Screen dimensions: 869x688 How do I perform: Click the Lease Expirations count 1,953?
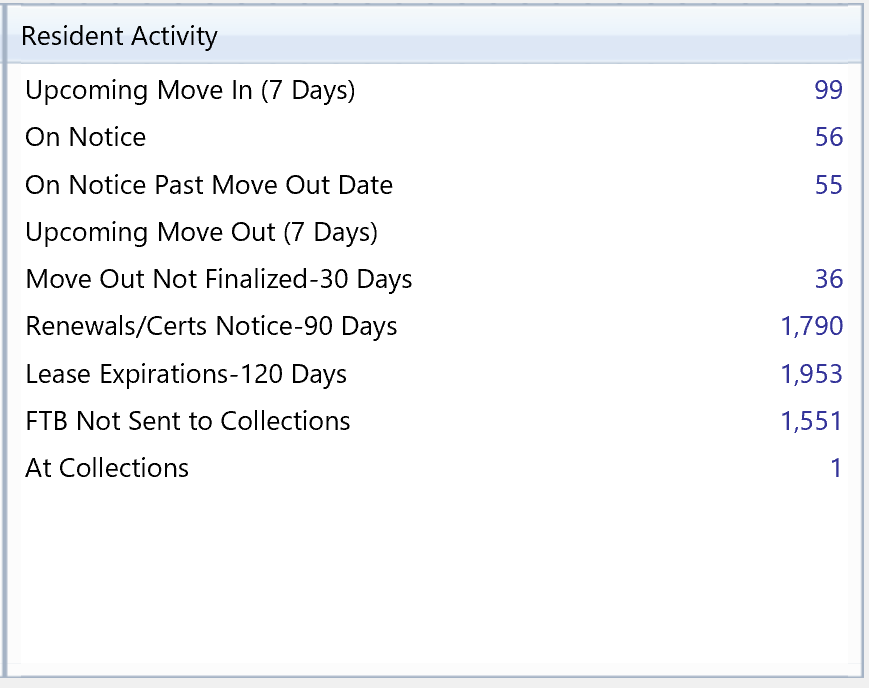811,374
